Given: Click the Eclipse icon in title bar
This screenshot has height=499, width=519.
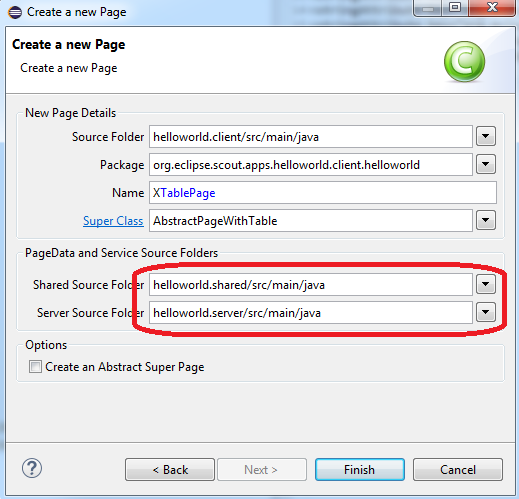Looking at the screenshot, I should [15, 12].
